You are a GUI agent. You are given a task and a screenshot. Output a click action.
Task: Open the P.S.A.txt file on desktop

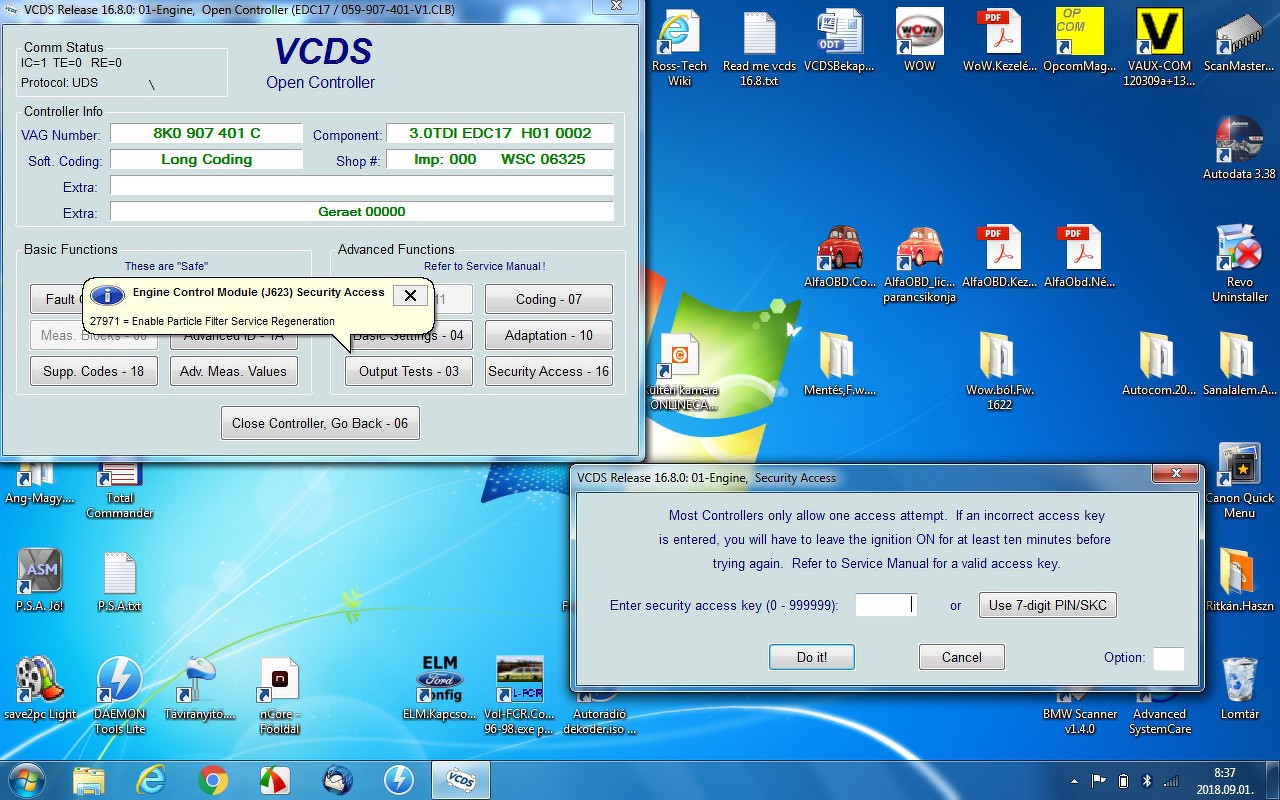[x=119, y=580]
